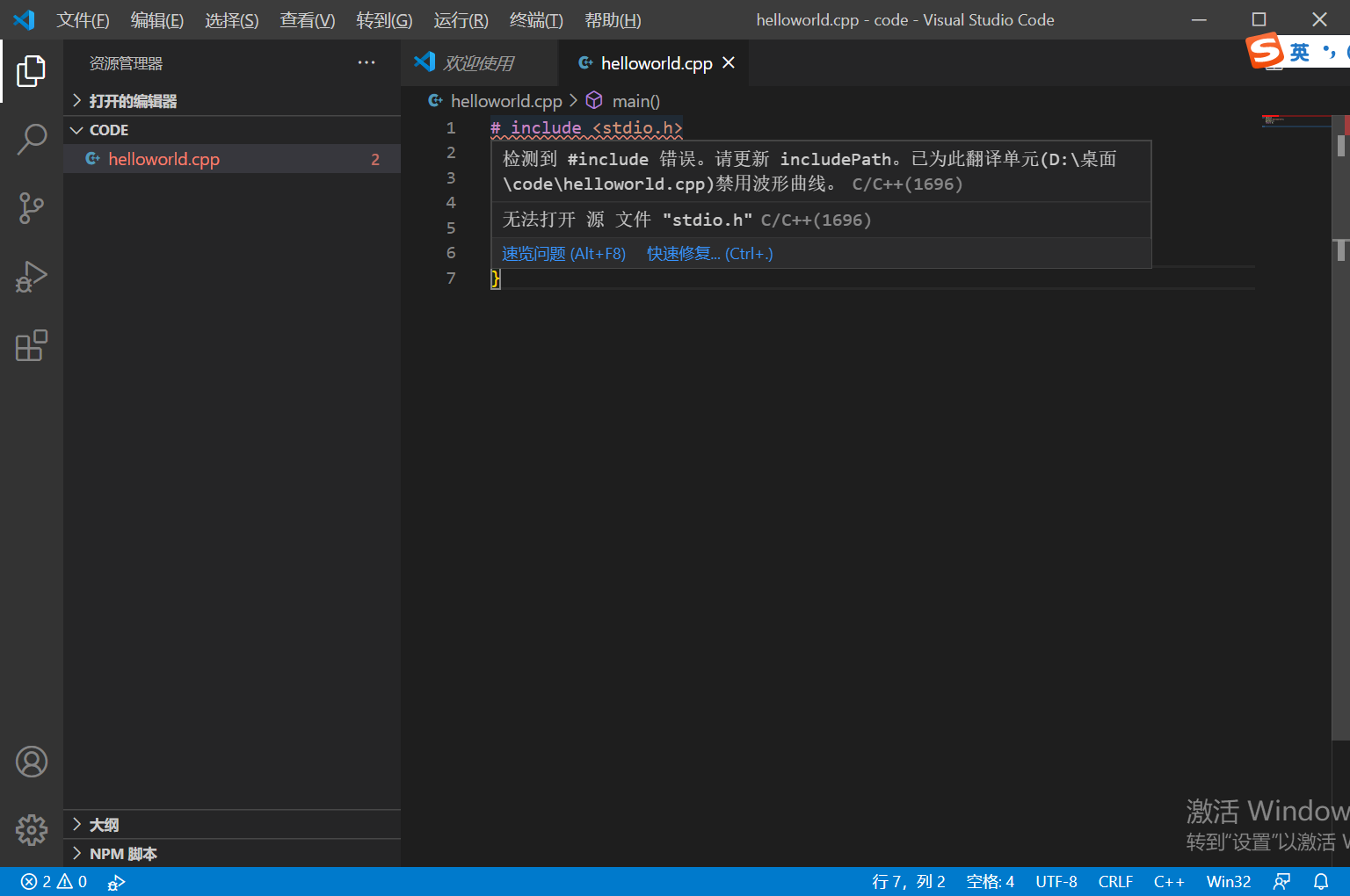Switch to the 欢迎使用 welcome tab
1350x896 pixels.
click(479, 62)
